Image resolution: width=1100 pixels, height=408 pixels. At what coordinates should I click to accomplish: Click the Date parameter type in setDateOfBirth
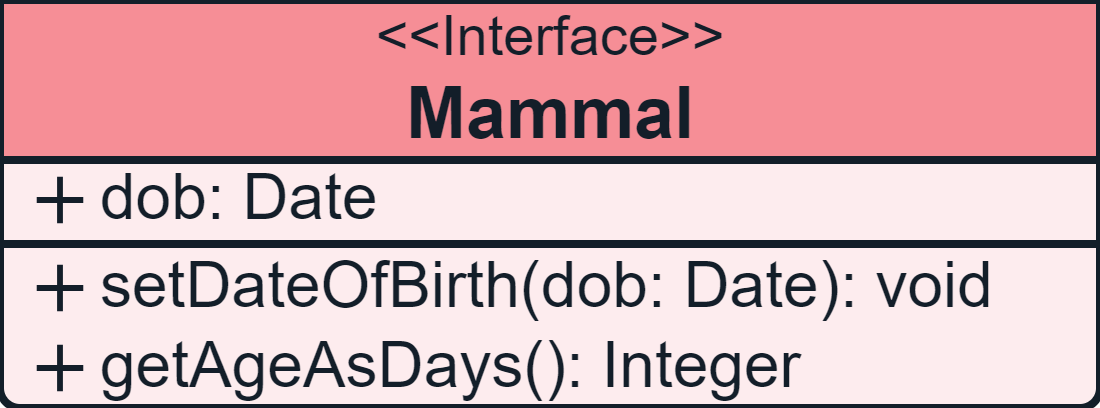(x=750, y=285)
